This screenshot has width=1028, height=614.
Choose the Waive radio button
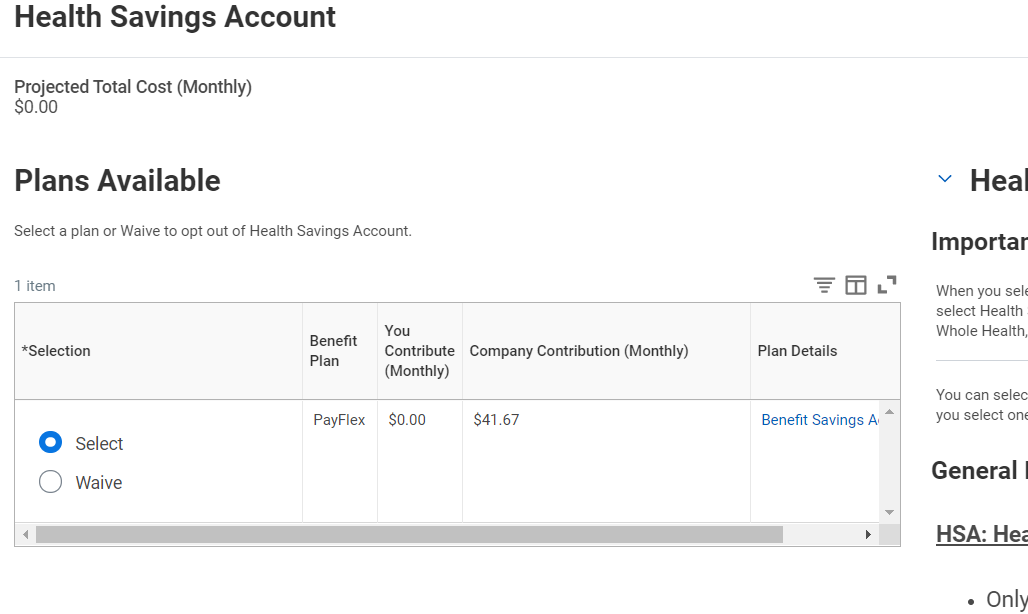[x=50, y=482]
